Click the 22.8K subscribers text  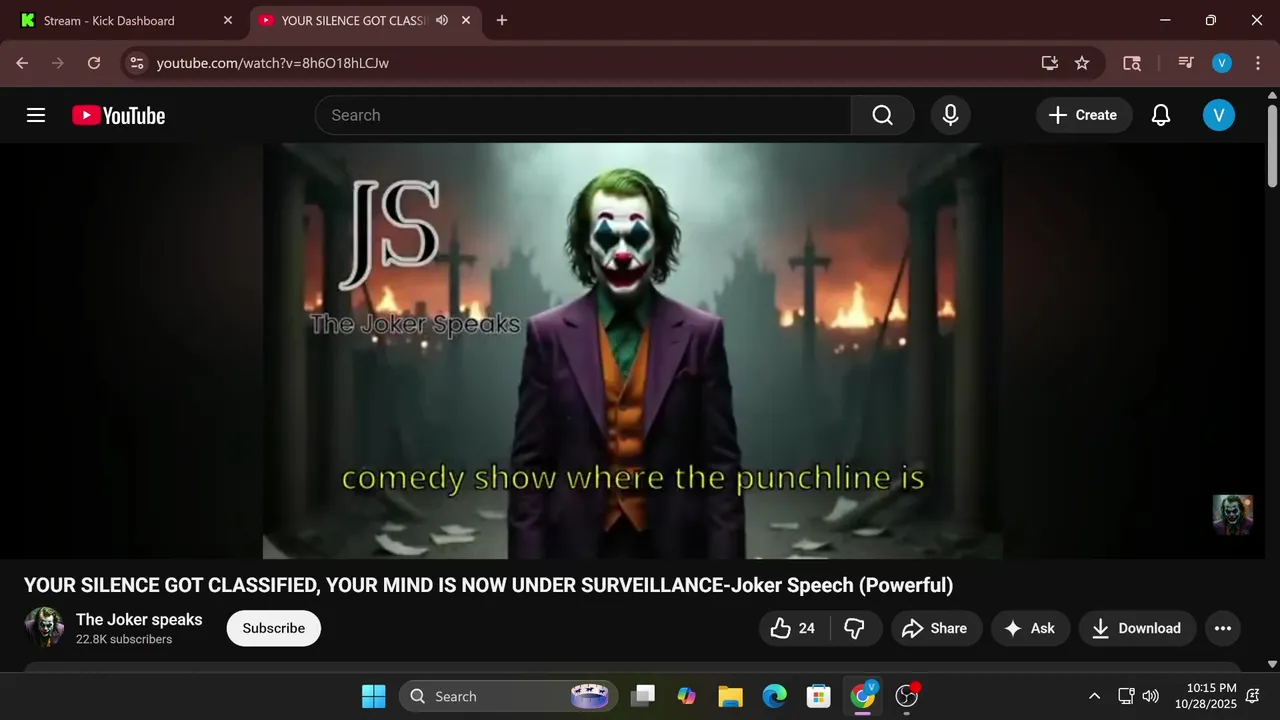(124, 639)
